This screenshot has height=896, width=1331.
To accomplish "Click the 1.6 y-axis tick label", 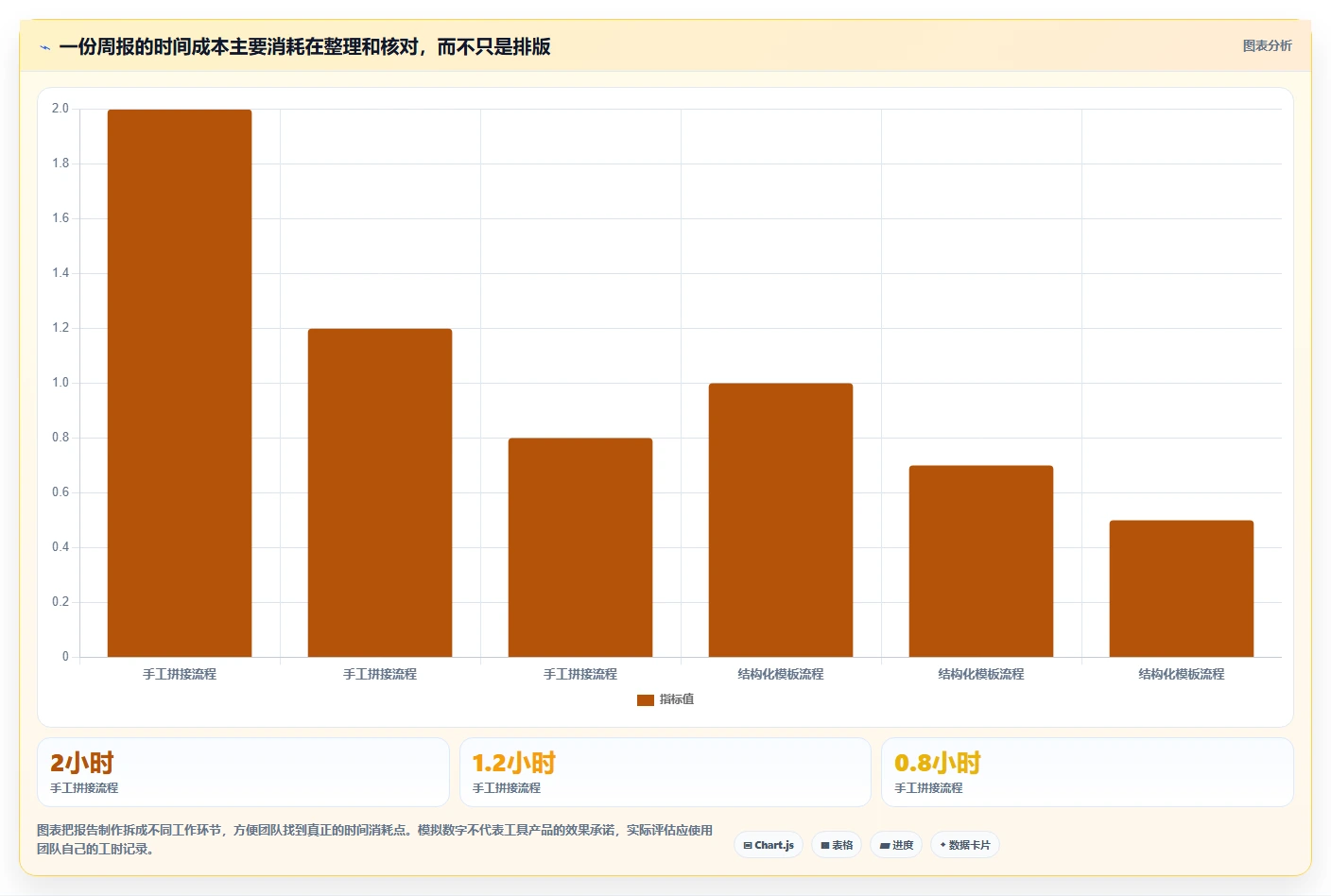I will 60,218.
